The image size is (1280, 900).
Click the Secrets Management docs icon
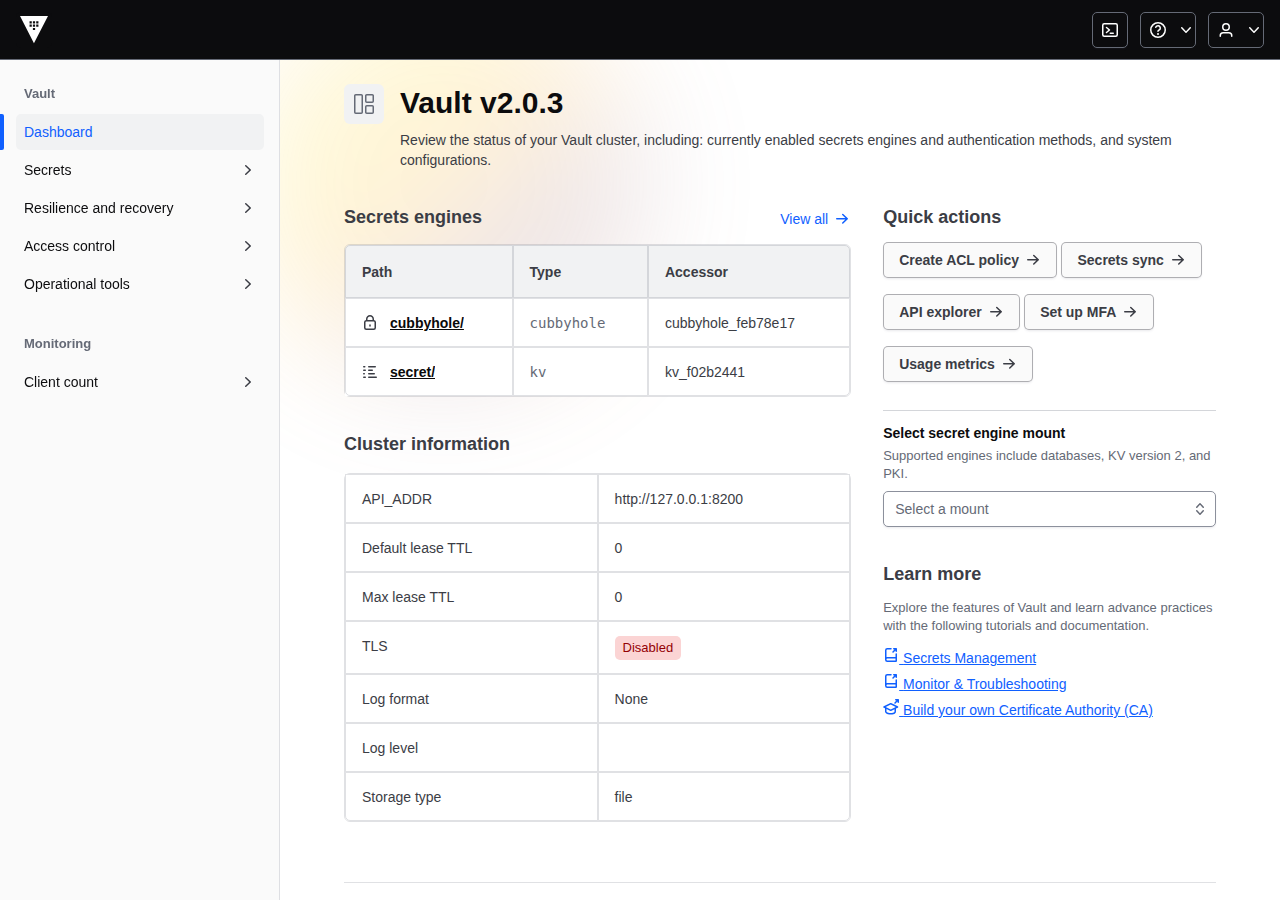click(x=891, y=656)
